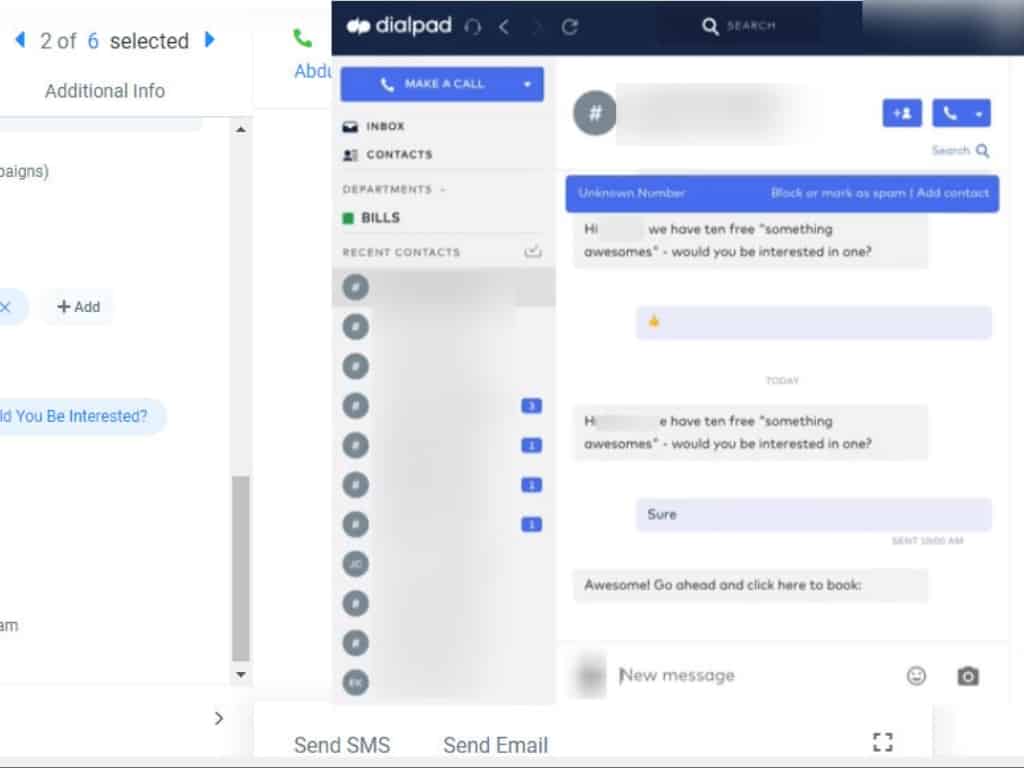Image resolution: width=1024 pixels, height=768 pixels.
Task: Click Block or mark as spam link
Action: [838, 193]
